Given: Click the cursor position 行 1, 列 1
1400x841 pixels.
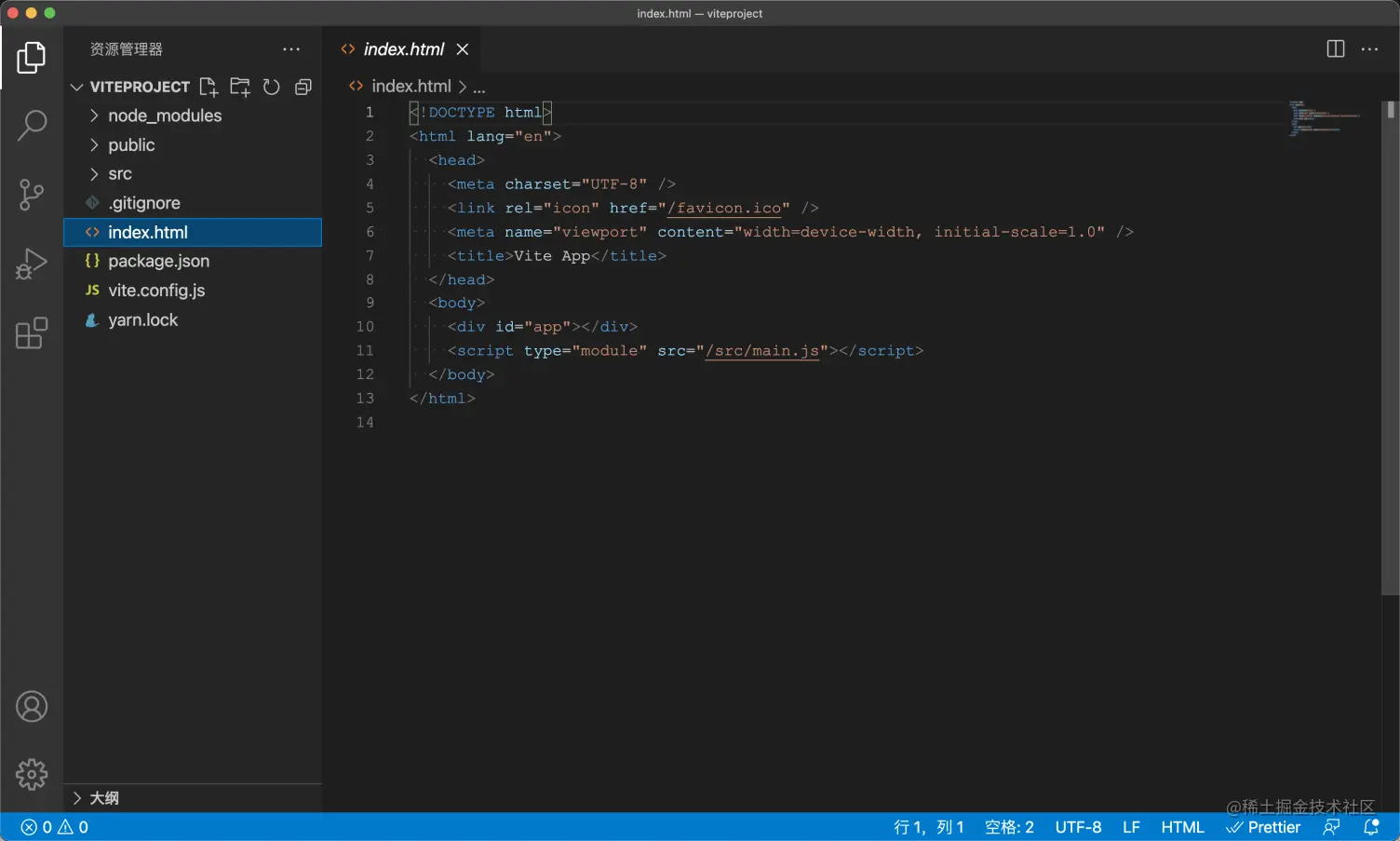Looking at the screenshot, I should tap(929, 827).
